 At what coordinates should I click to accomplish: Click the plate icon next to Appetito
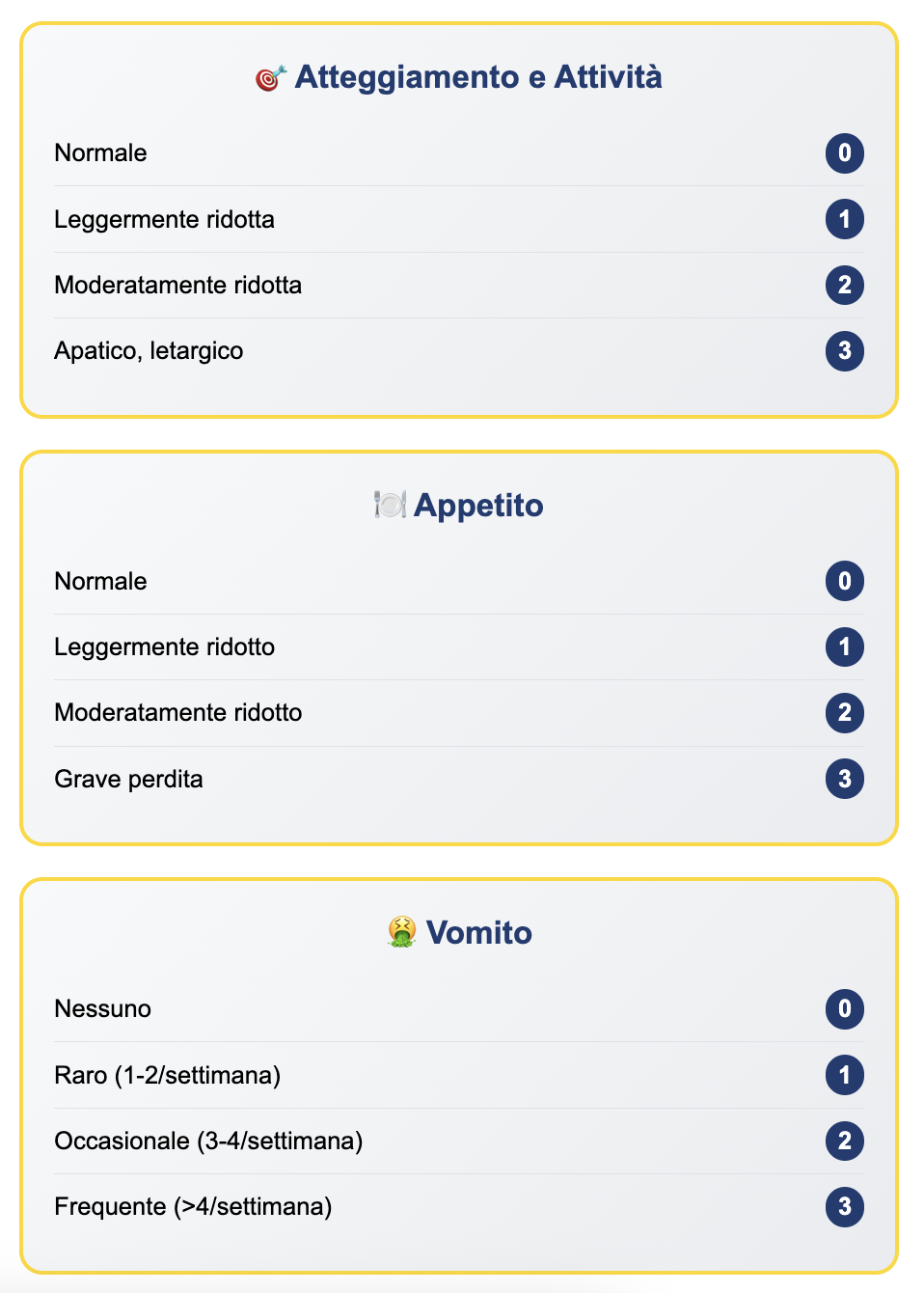click(x=390, y=505)
